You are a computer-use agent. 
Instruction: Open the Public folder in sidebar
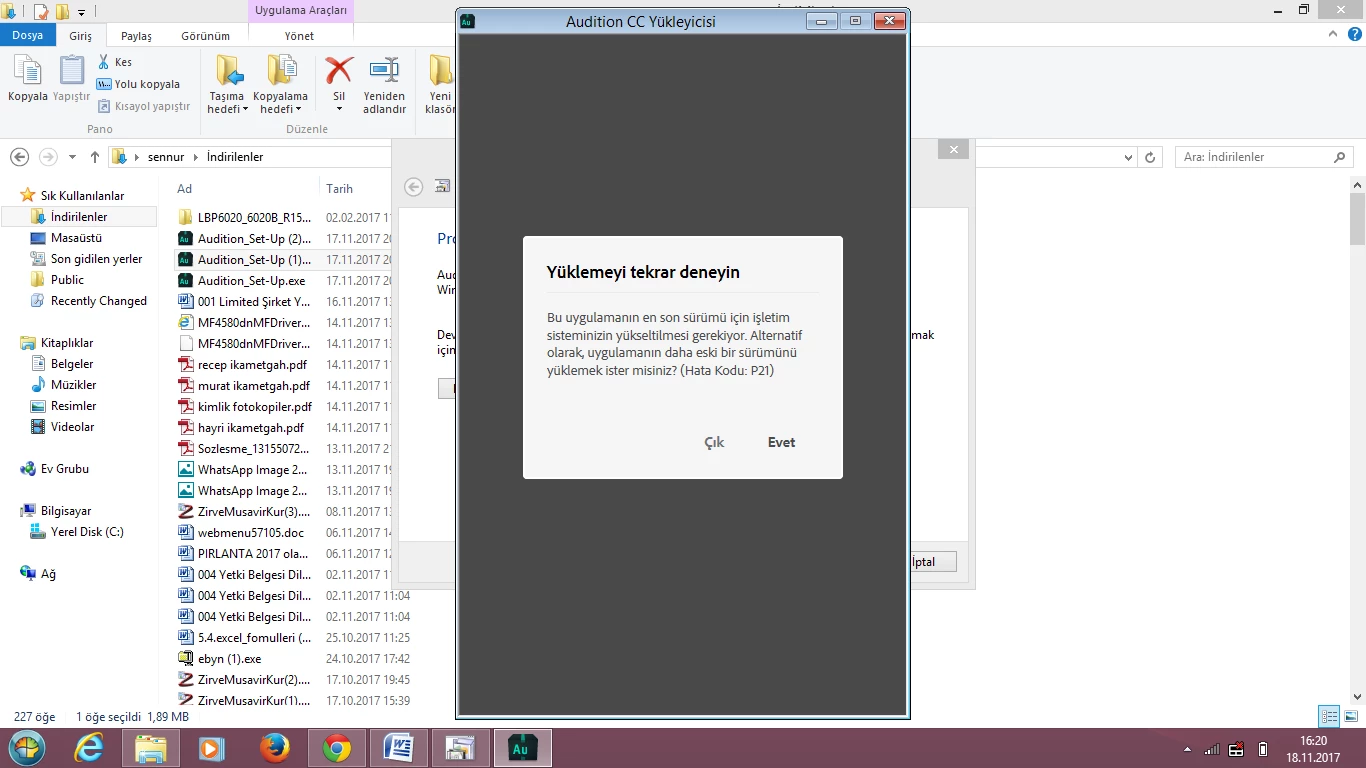point(67,280)
